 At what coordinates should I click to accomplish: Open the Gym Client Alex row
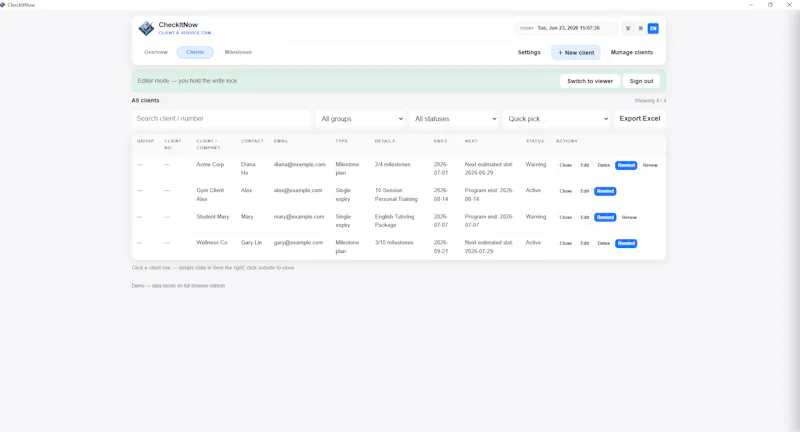398,195
